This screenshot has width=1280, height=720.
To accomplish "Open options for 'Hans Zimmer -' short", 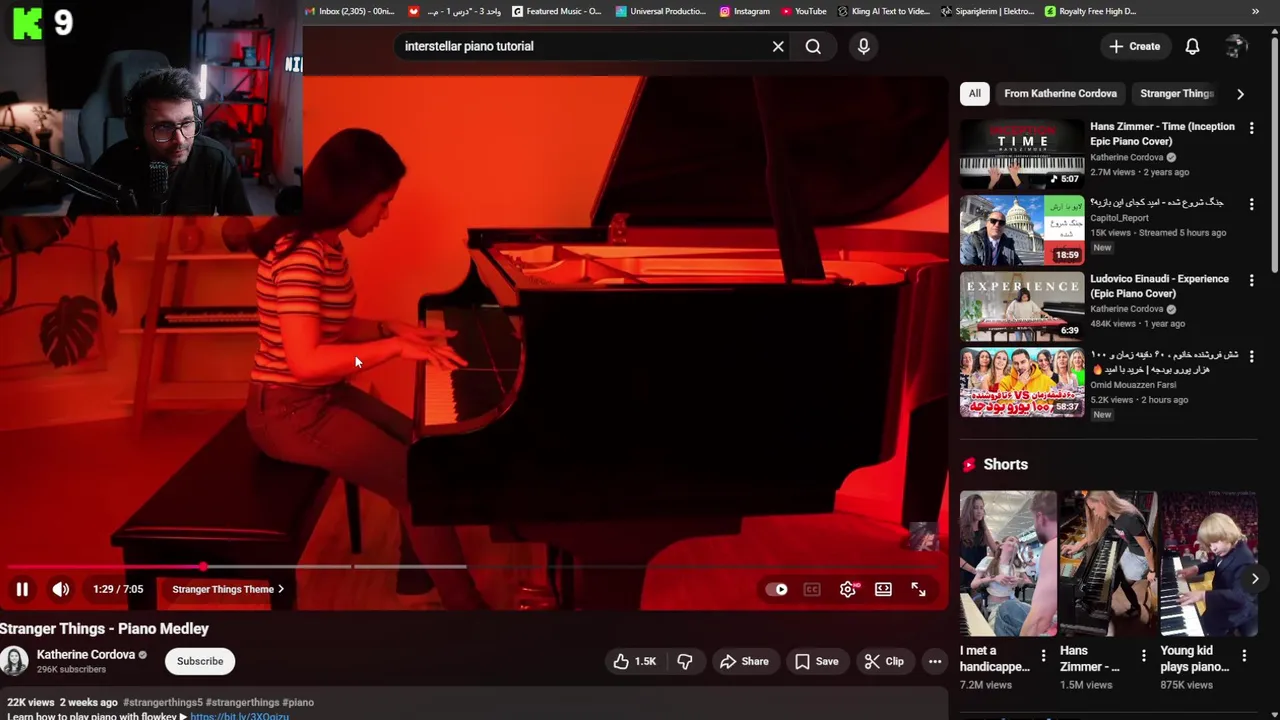I will tap(1143, 656).
